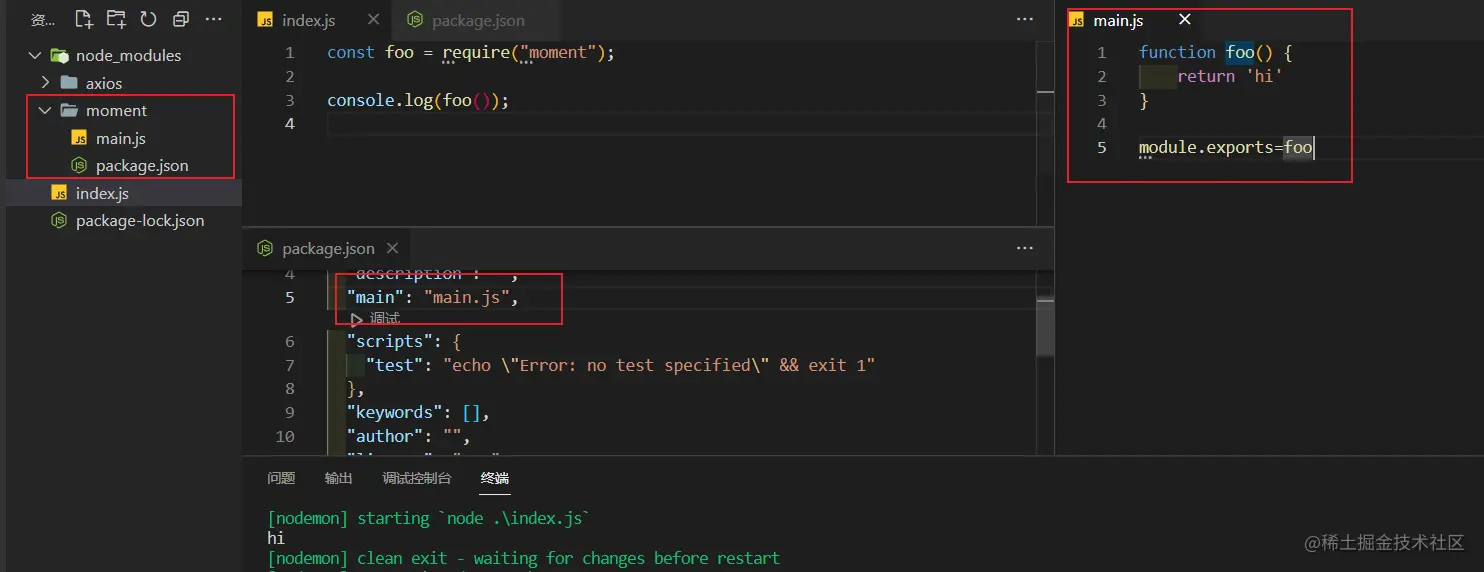The height and width of the screenshot is (572, 1484).
Task: Click the console.log(foo()) line in index.js
Action: pos(418,100)
